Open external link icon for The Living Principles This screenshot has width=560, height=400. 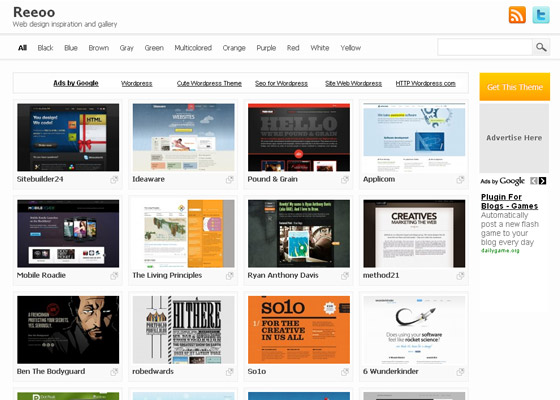230,276
